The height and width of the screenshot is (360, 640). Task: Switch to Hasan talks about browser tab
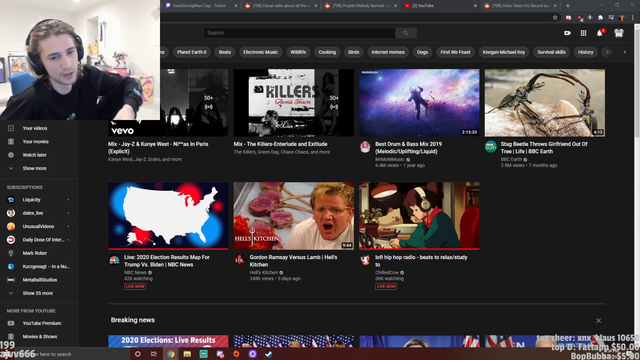point(281,6)
